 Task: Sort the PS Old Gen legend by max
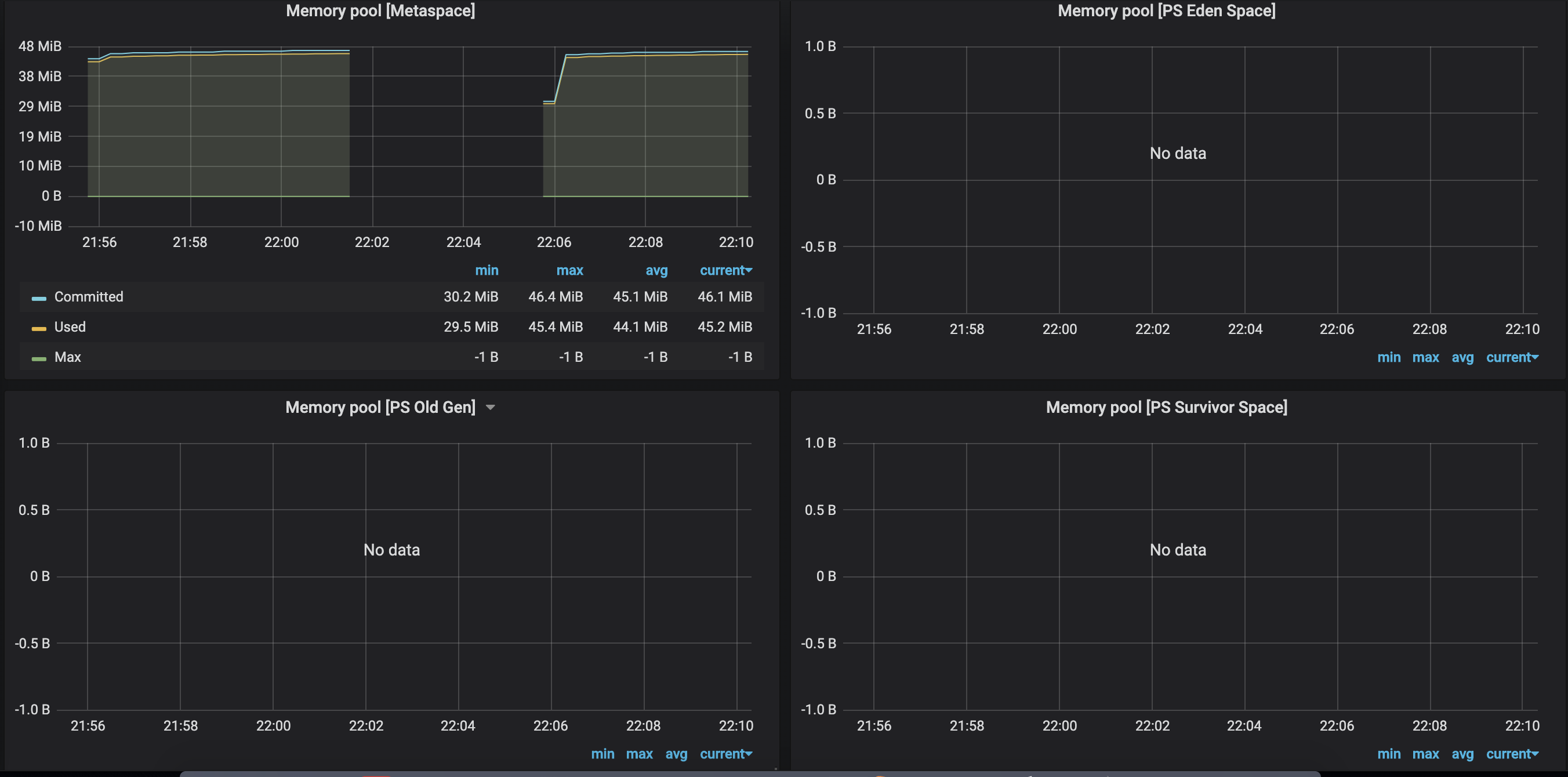[x=639, y=754]
